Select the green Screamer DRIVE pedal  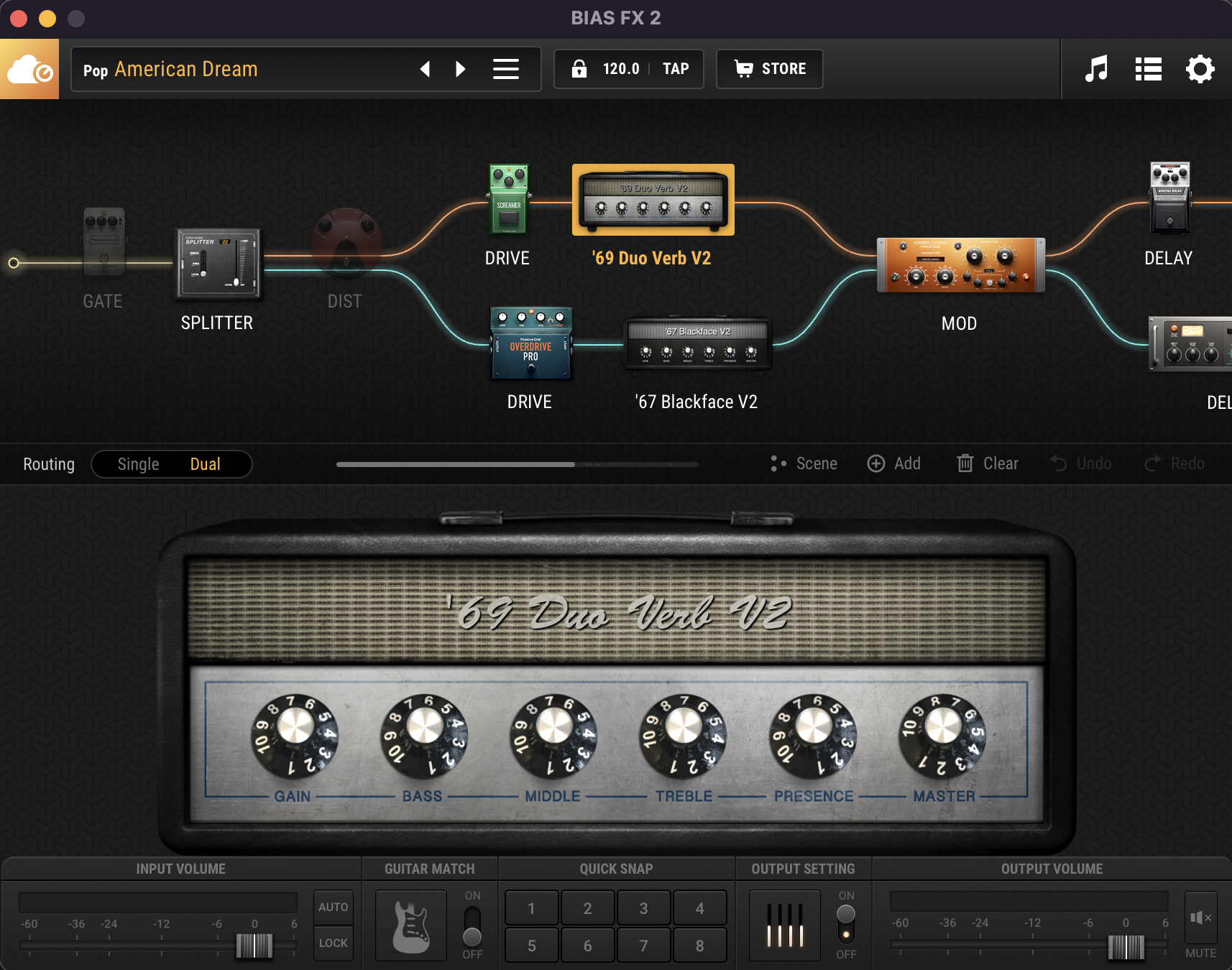click(509, 199)
